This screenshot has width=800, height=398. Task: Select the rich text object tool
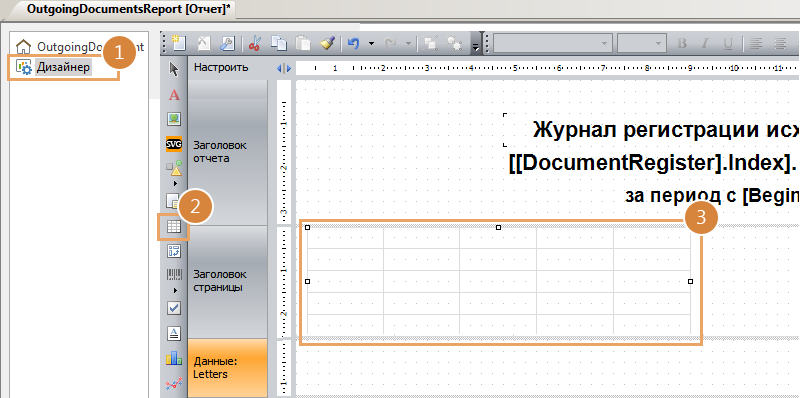(x=174, y=333)
